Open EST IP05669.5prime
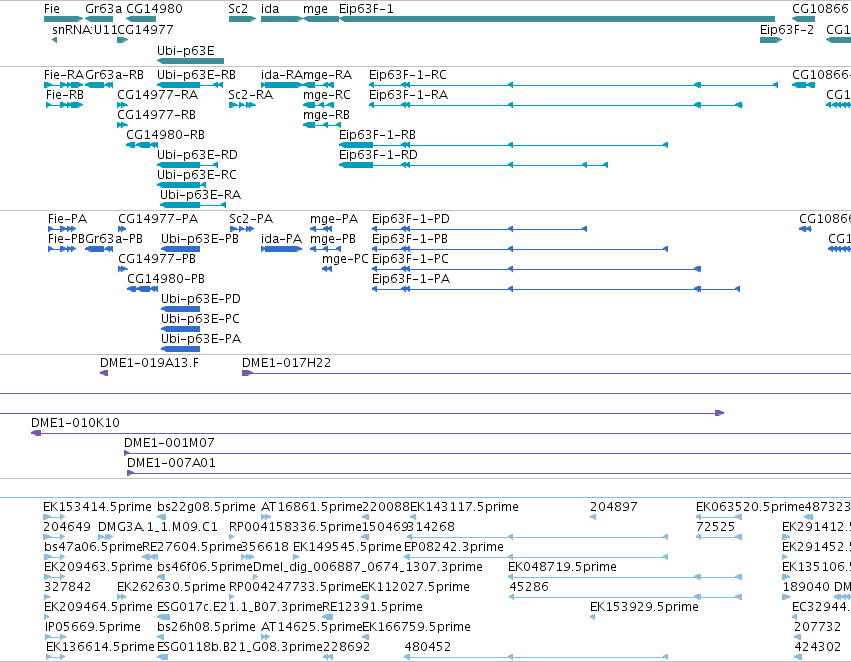 pyautogui.click(x=55, y=638)
